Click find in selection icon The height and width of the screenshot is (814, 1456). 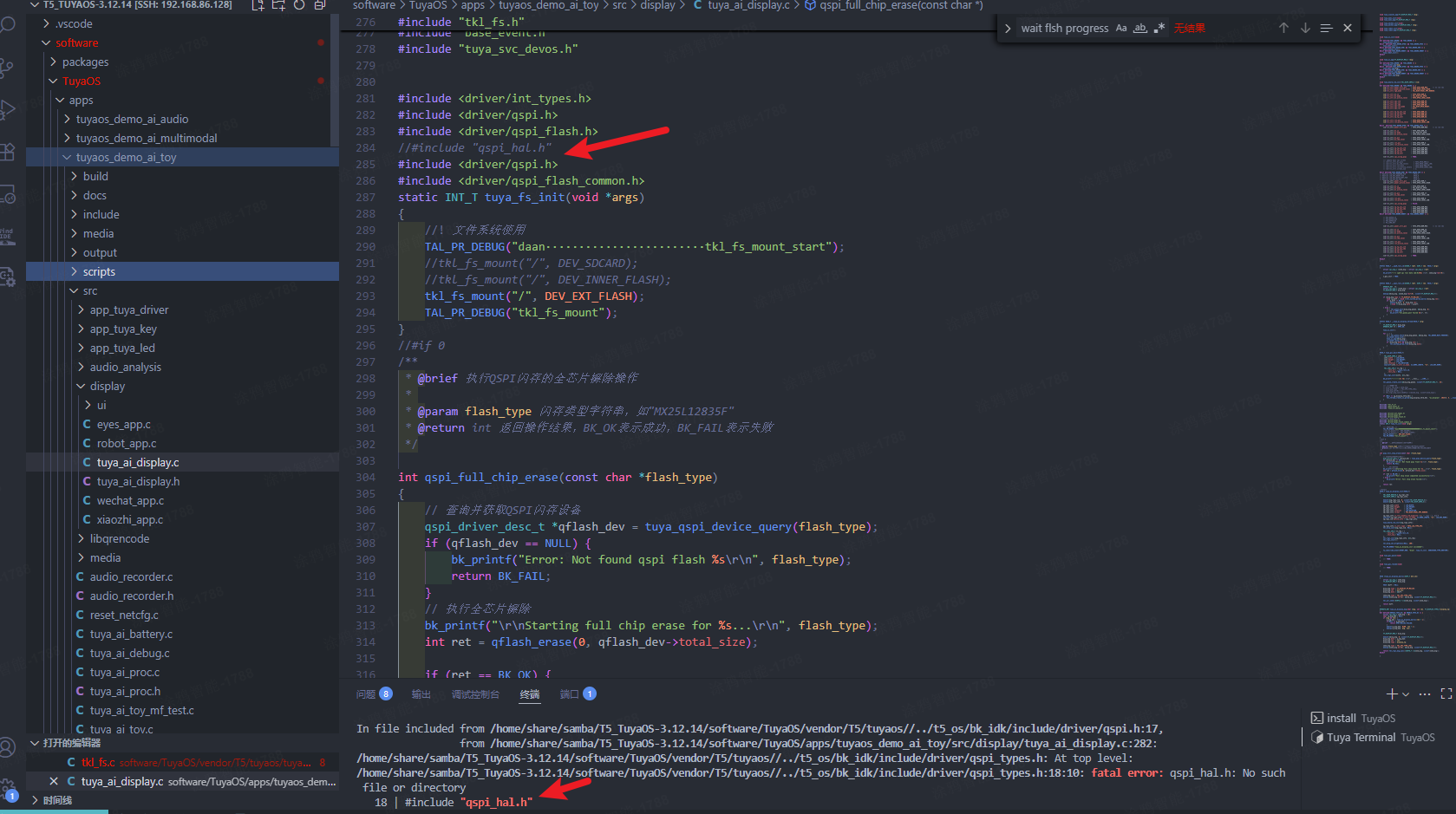(x=1326, y=28)
